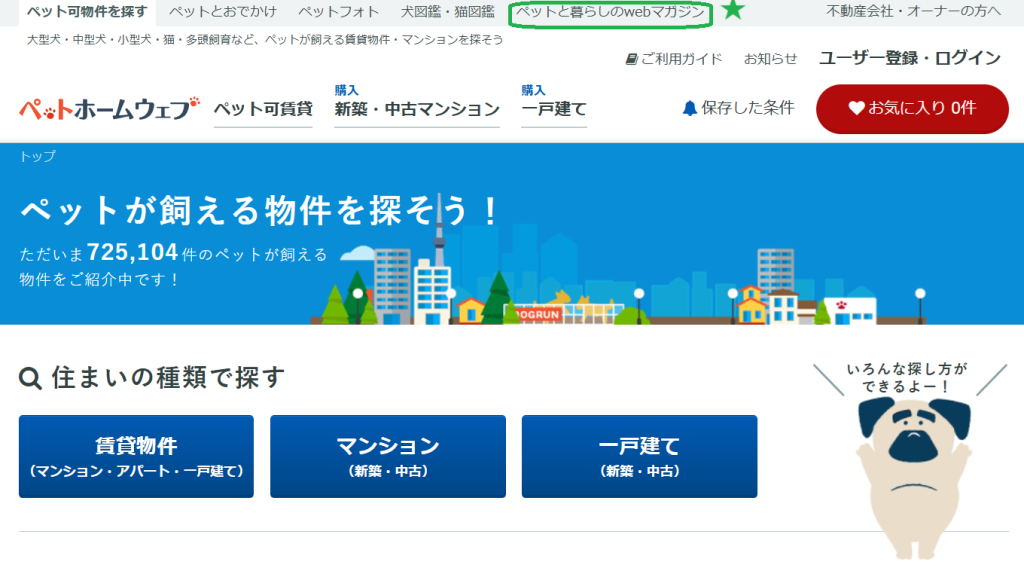Open 不動産会社・オーナーの方へ link
Screen dimensions: 1024x565
coord(913,12)
